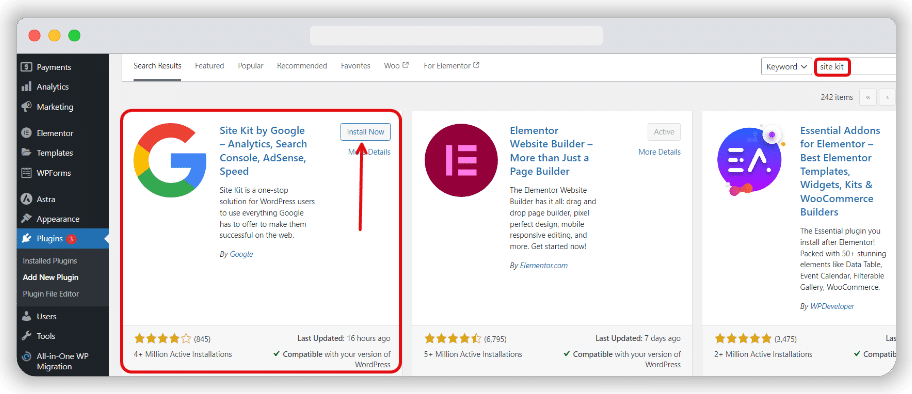Click the Site Kit star rating
912x394 pixels.
[x=162, y=338]
